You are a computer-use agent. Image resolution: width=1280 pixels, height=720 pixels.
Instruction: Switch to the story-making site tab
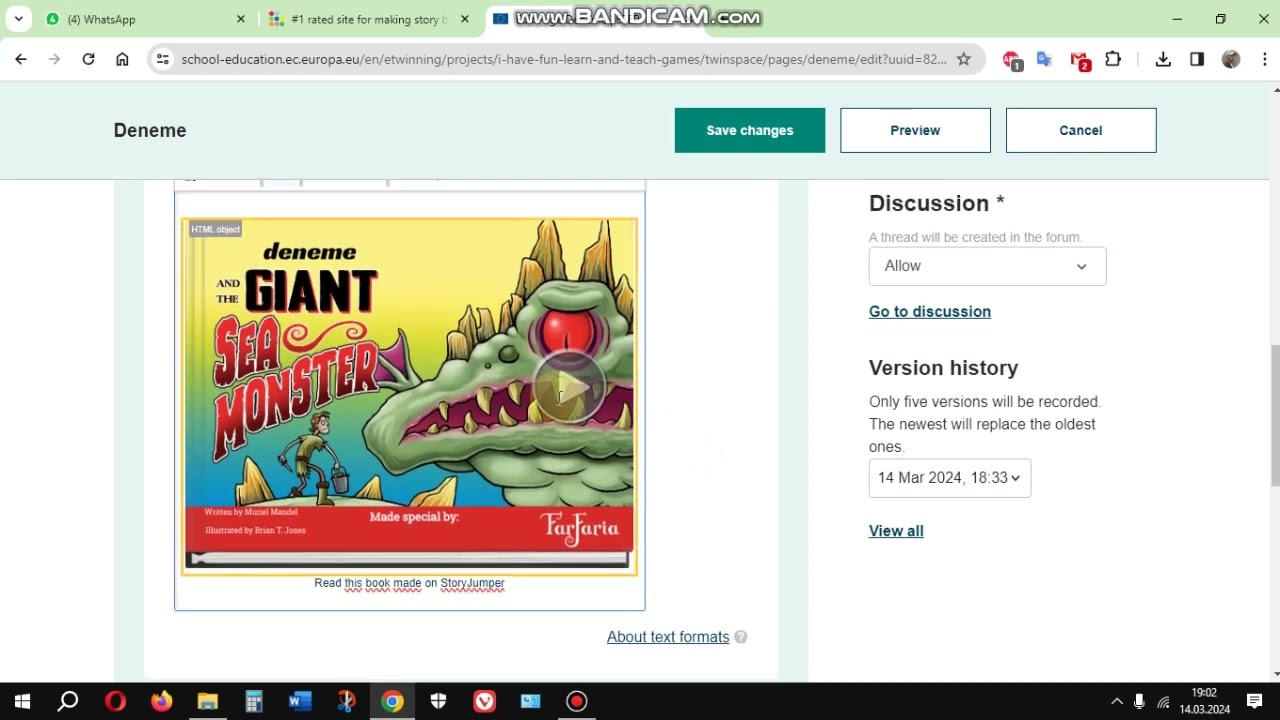tap(368, 19)
